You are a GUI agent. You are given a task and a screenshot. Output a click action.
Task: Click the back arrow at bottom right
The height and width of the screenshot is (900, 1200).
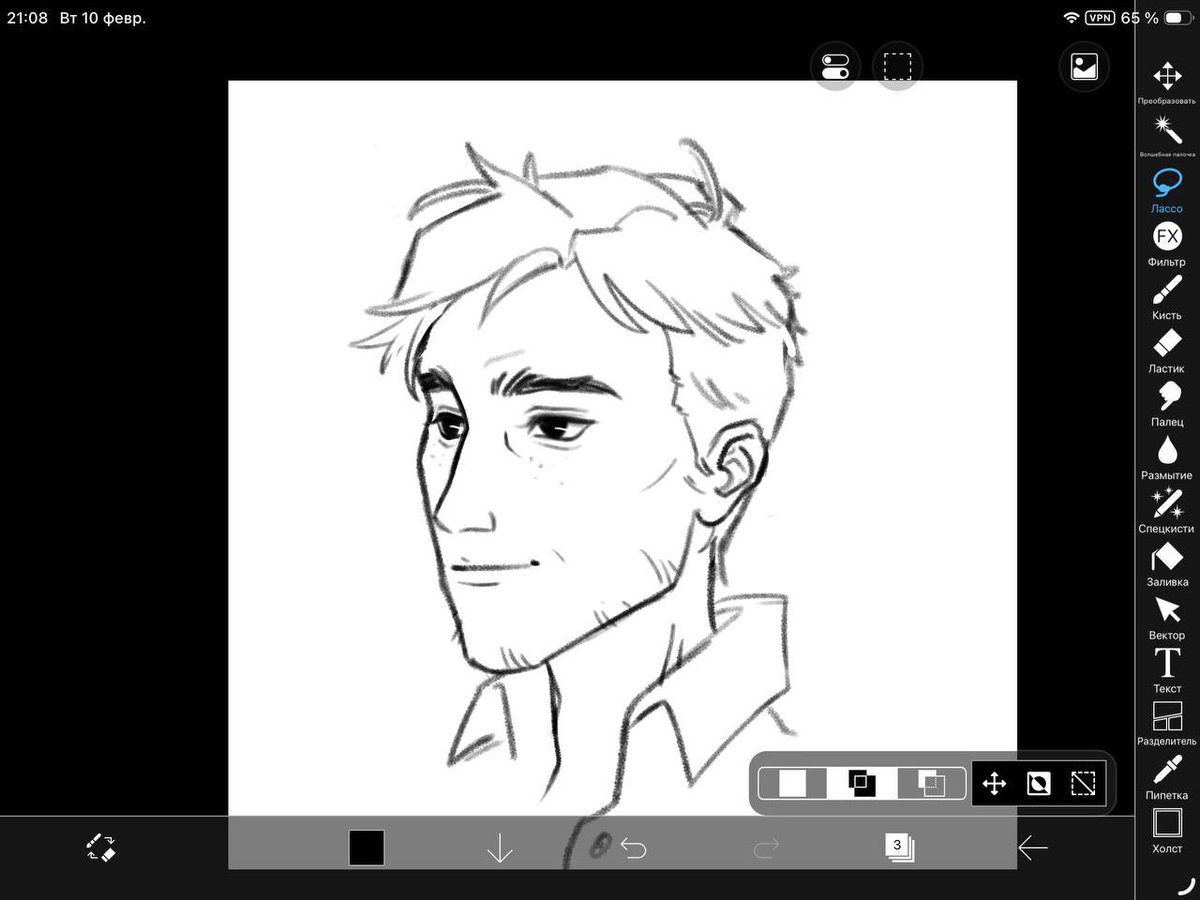1033,849
